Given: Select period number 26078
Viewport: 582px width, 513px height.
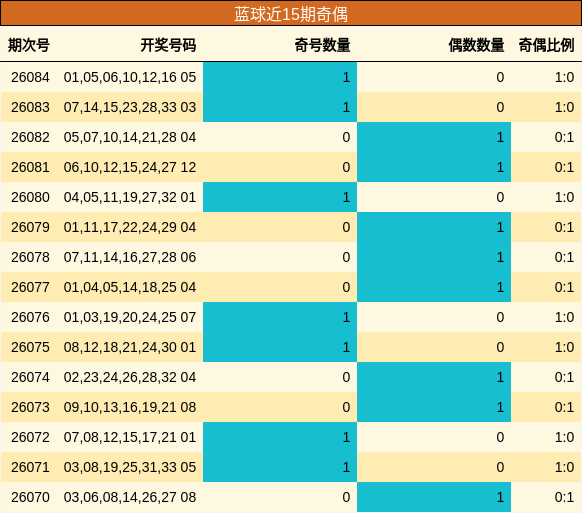Looking at the screenshot, I should coord(30,257).
